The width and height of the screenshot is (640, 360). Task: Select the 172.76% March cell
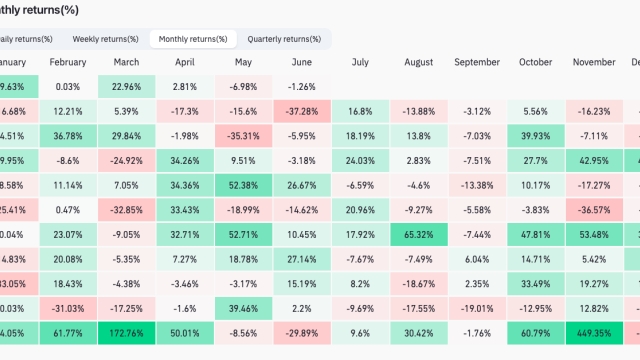tap(127, 333)
